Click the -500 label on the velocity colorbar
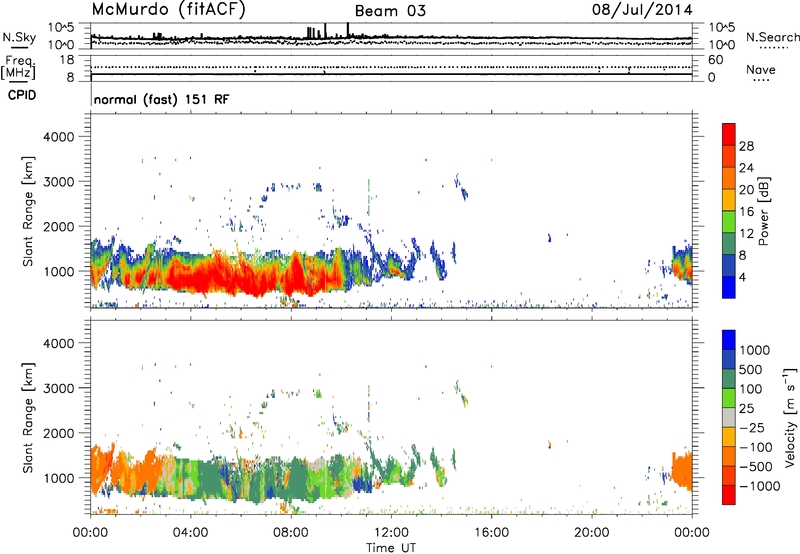Image resolution: width=800 pixels, height=554 pixels. click(x=756, y=466)
